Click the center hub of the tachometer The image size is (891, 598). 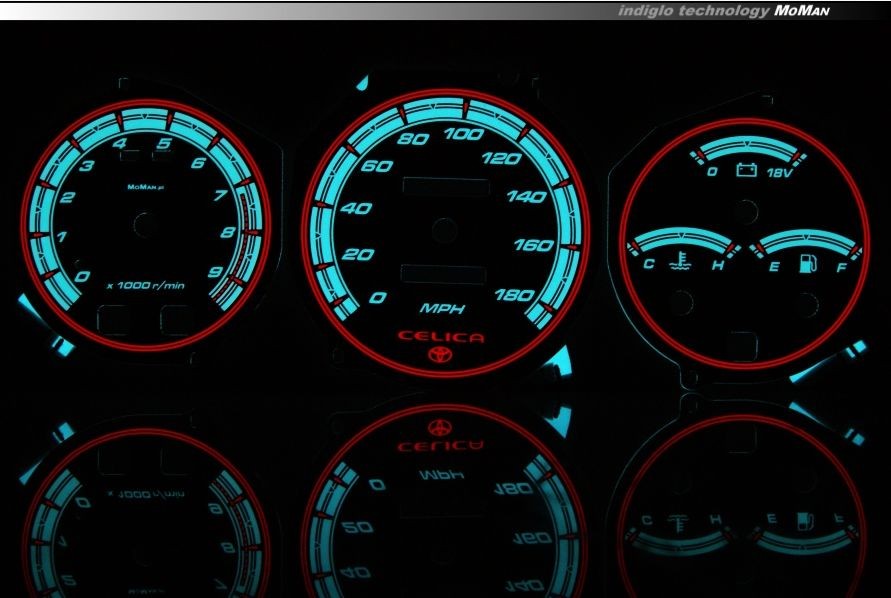[x=145, y=226]
